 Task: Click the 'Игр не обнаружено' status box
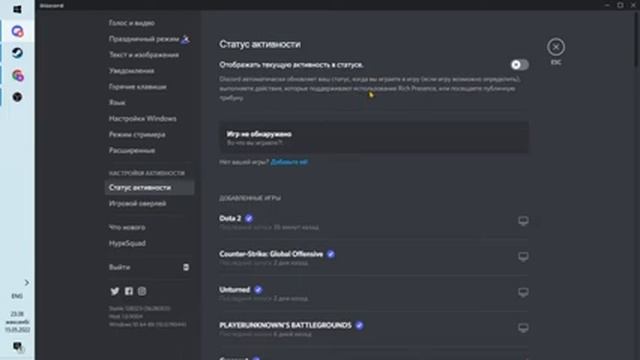[x=374, y=138]
